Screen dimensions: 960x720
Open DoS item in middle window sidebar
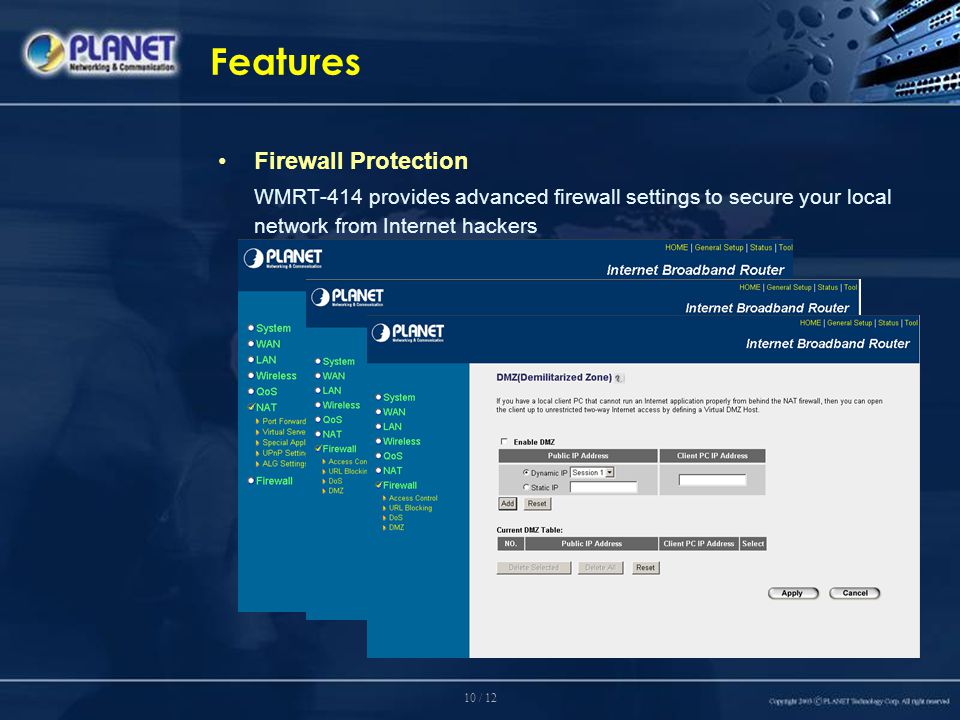335,481
